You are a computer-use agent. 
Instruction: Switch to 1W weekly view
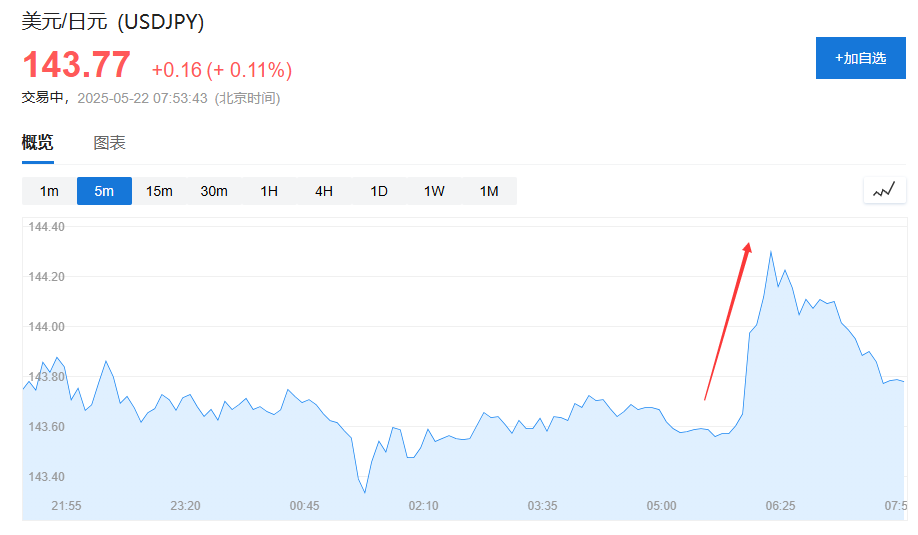pyautogui.click(x=434, y=191)
